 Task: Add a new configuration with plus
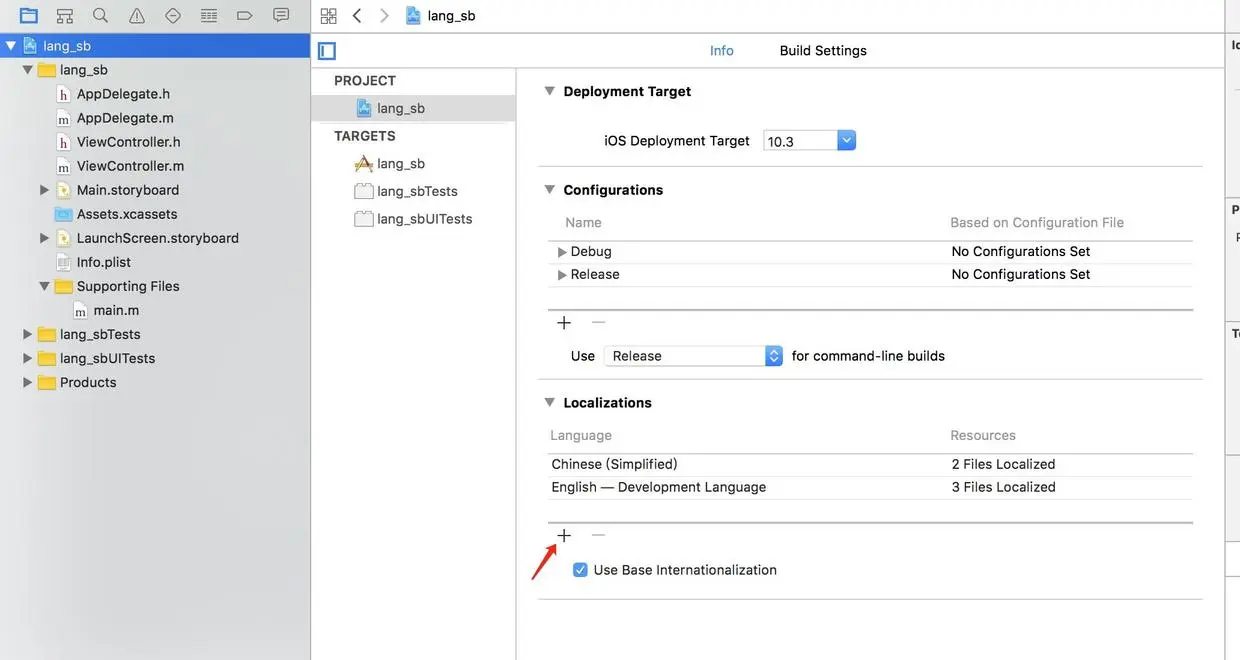[564, 322]
